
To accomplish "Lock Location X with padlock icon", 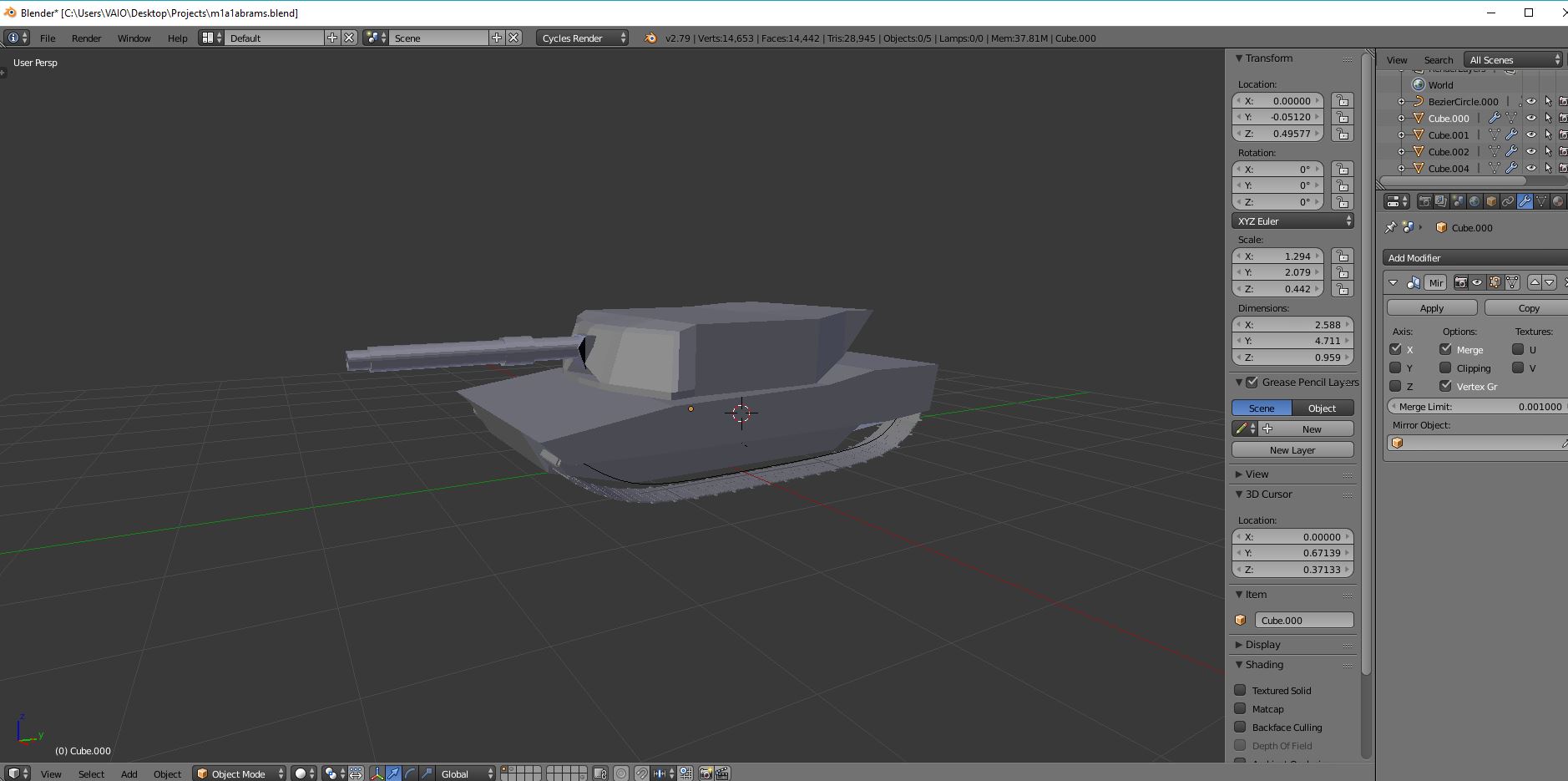I will [1343, 100].
